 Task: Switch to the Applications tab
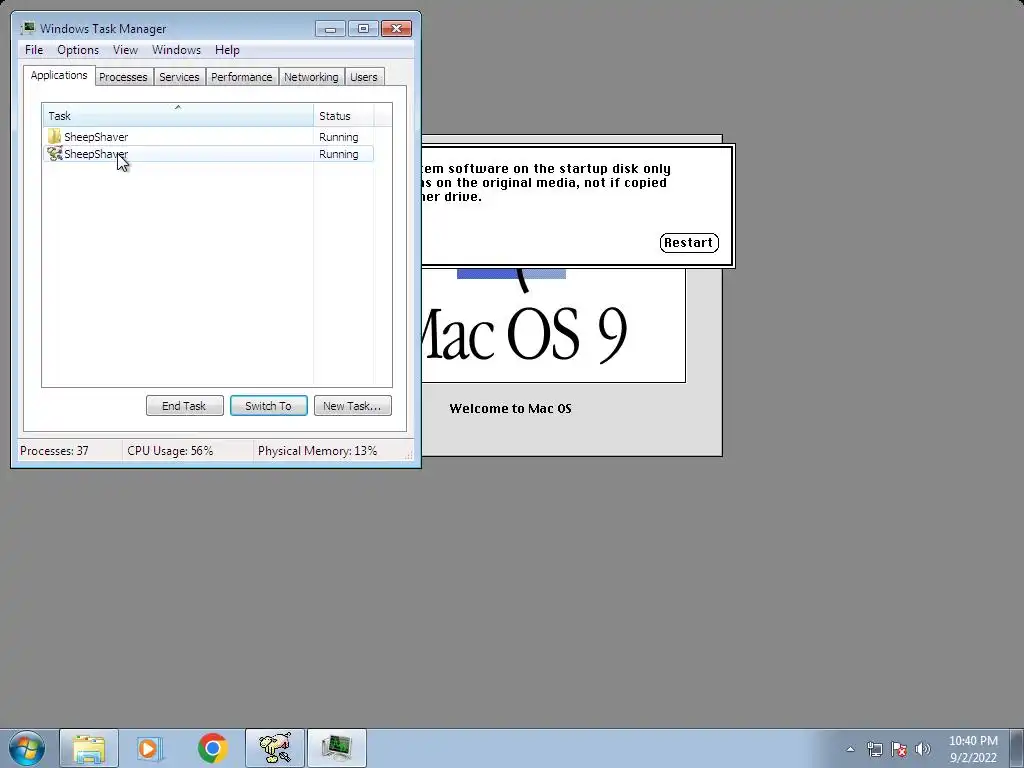coord(59,75)
